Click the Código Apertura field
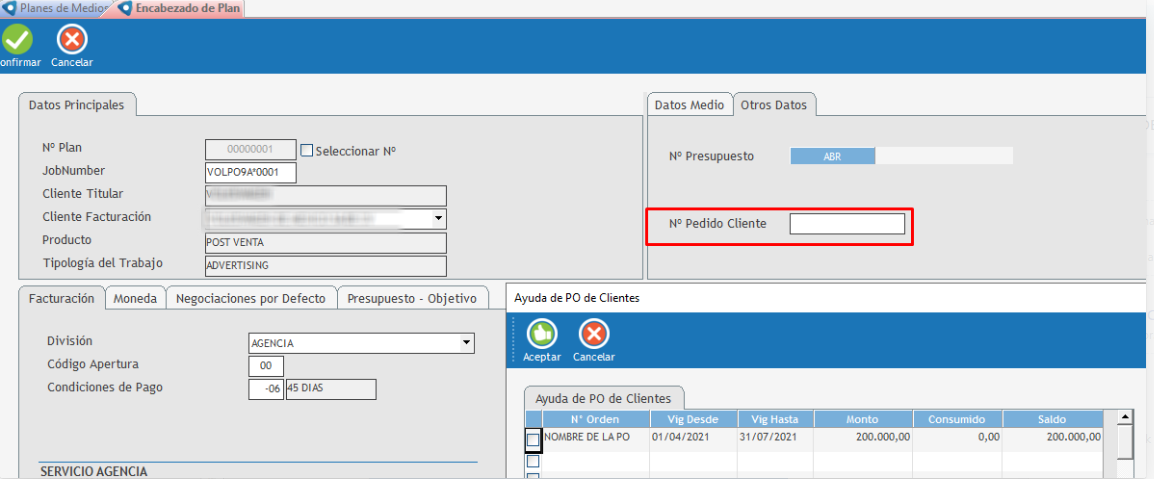The image size is (1154, 479). coord(266,366)
